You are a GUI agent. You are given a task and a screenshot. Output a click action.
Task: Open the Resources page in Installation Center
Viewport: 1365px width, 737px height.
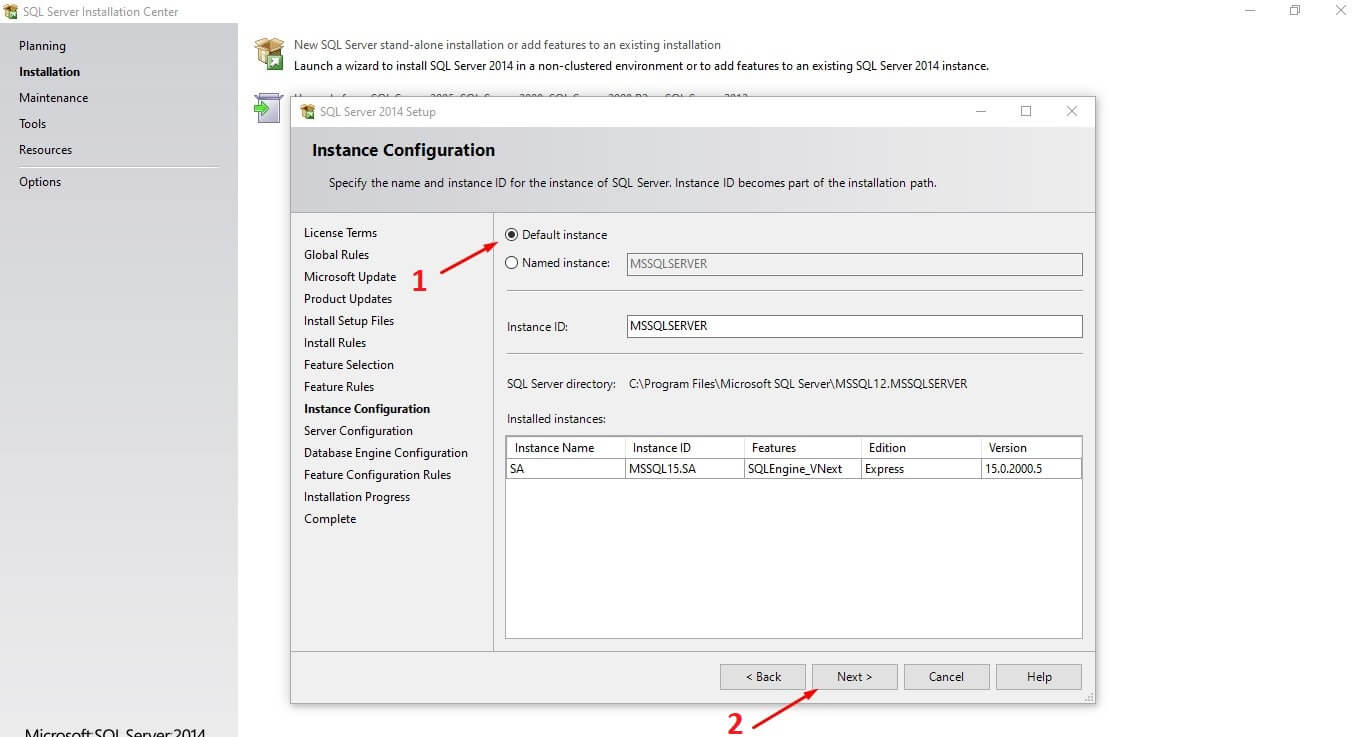[x=45, y=150]
